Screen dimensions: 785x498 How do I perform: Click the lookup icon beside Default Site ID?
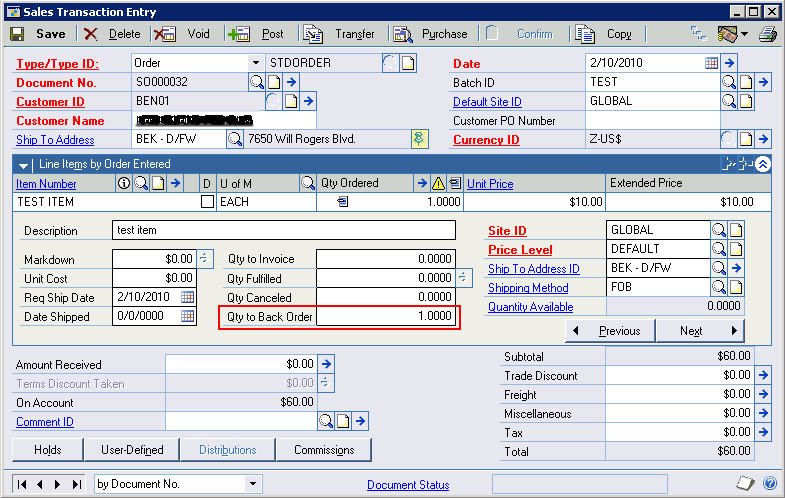(x=728, y=101)
